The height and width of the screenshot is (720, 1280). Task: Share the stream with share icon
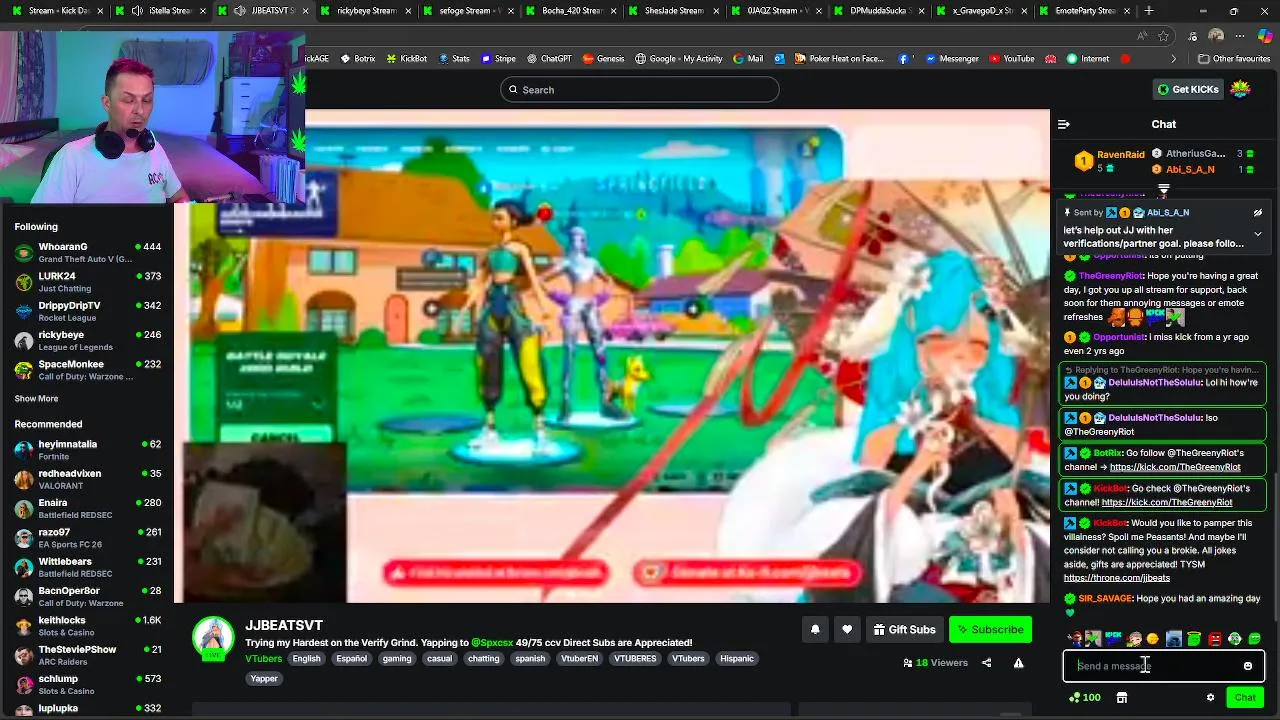[986, 662]
